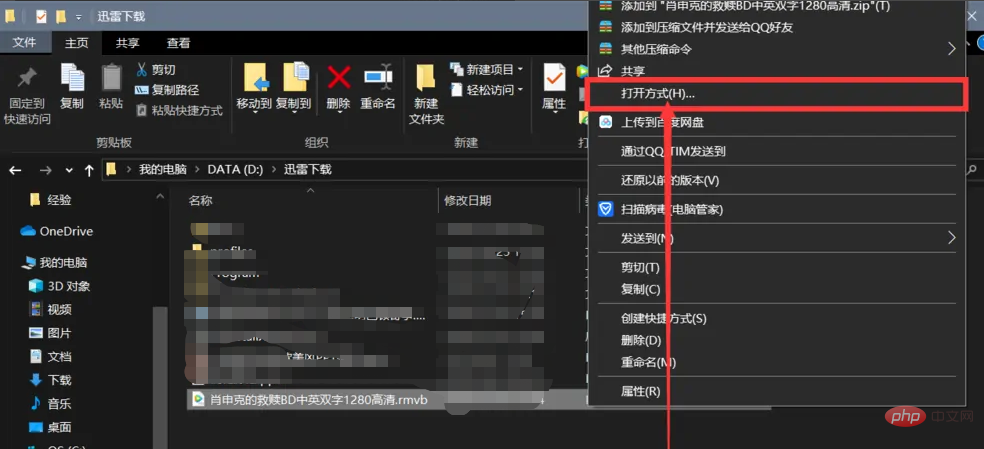Click the Properties (属性) ribbon icon
The width and height of the screenshot is (984, 449).
pos(554,78)
